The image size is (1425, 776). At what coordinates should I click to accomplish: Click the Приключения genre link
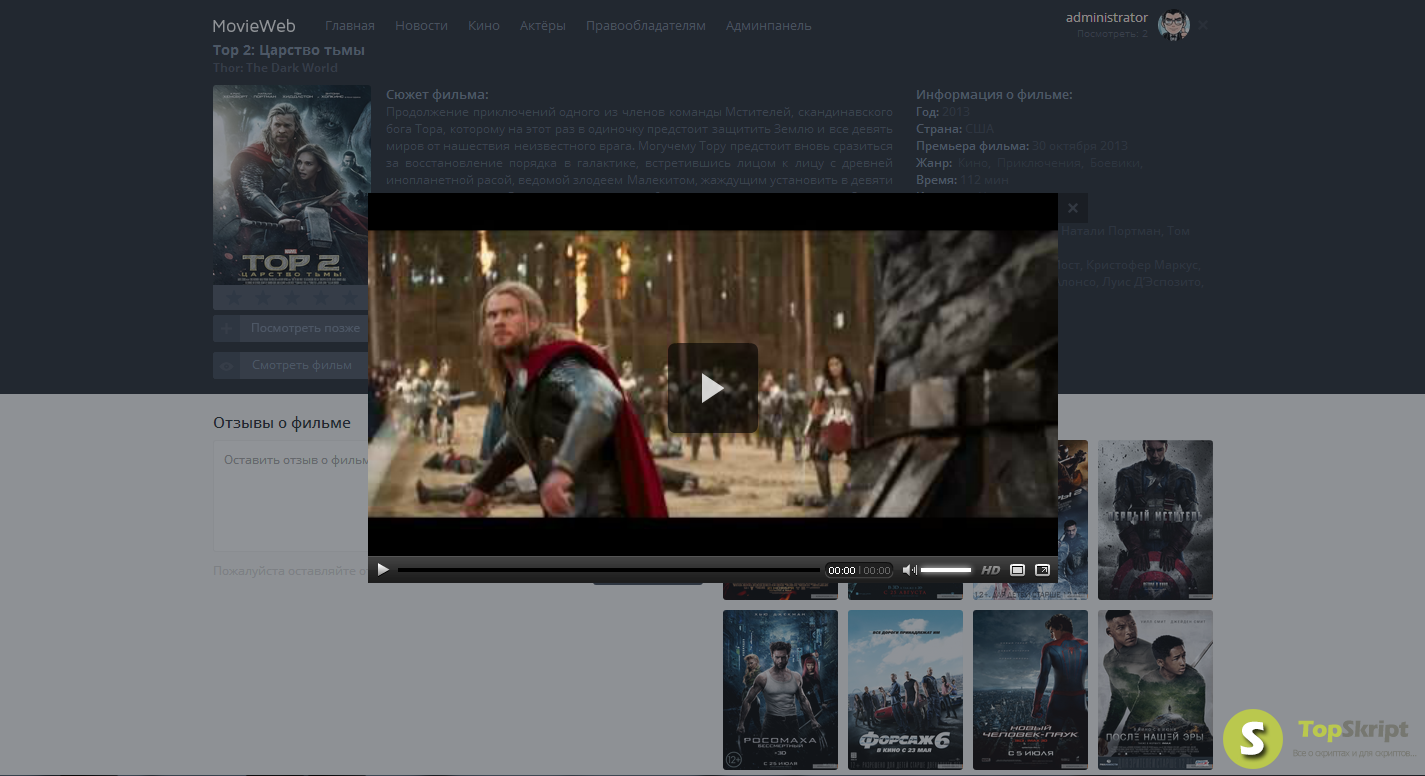pos(1039,163)
